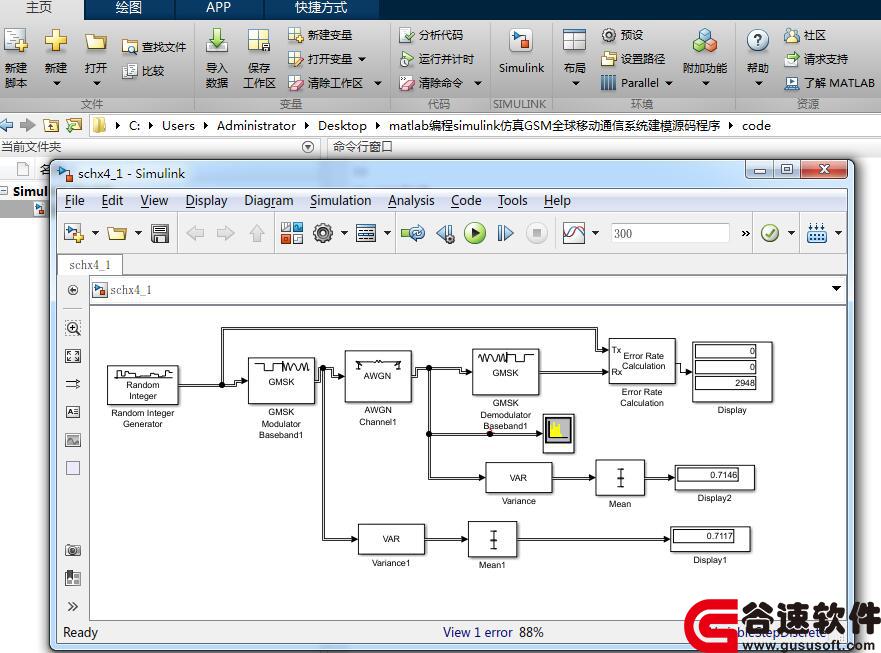881x653 pixels.
Task: Click the Annotation text palette icon
Action: click(x=73, y=412)
